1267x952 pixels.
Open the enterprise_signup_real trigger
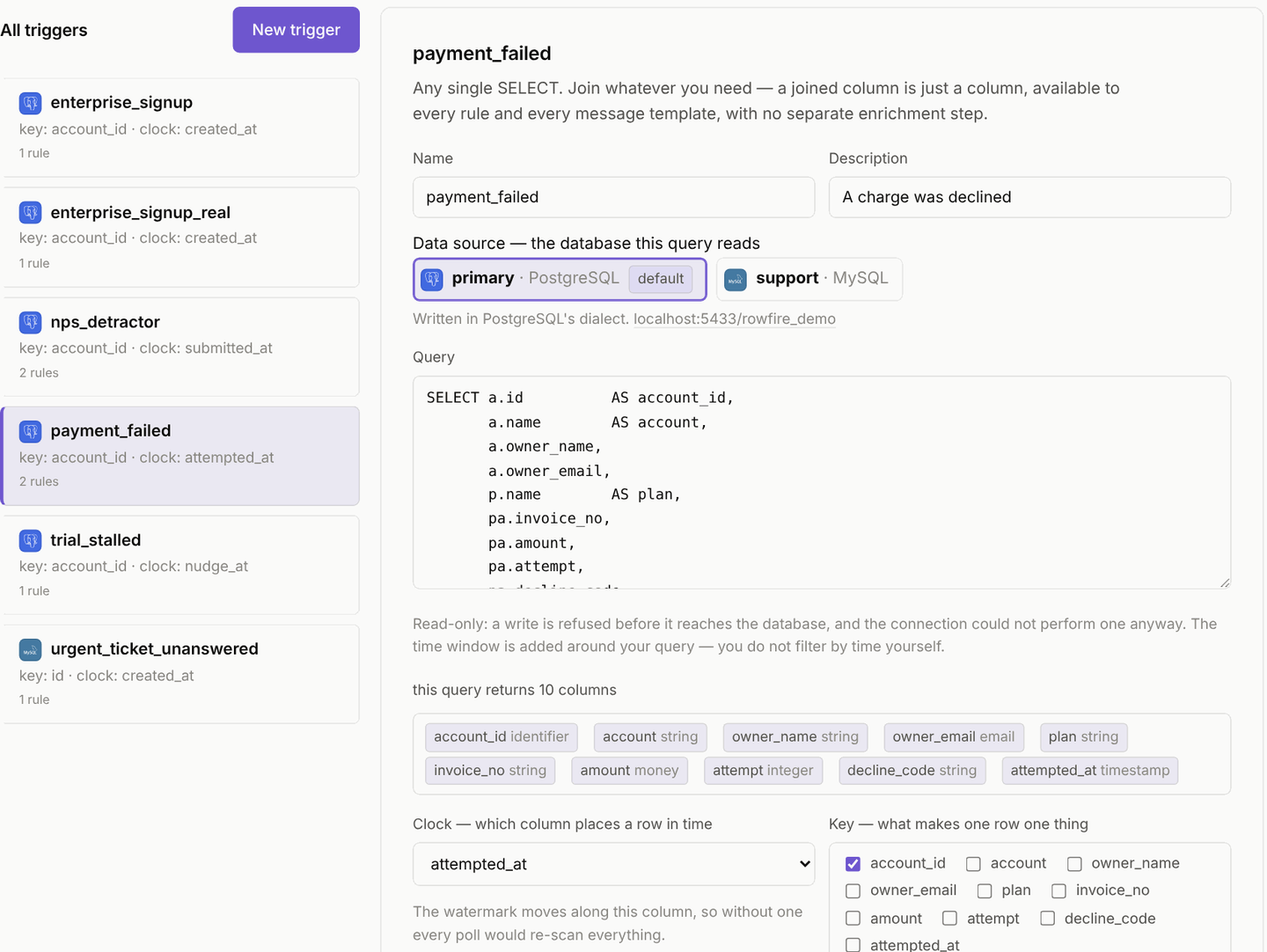pos(181,238)
